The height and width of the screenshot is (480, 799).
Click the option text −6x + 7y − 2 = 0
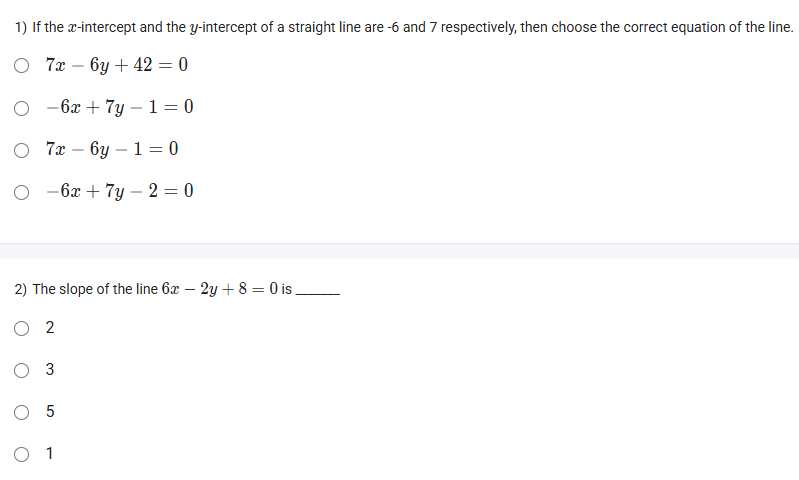[119, 191]
